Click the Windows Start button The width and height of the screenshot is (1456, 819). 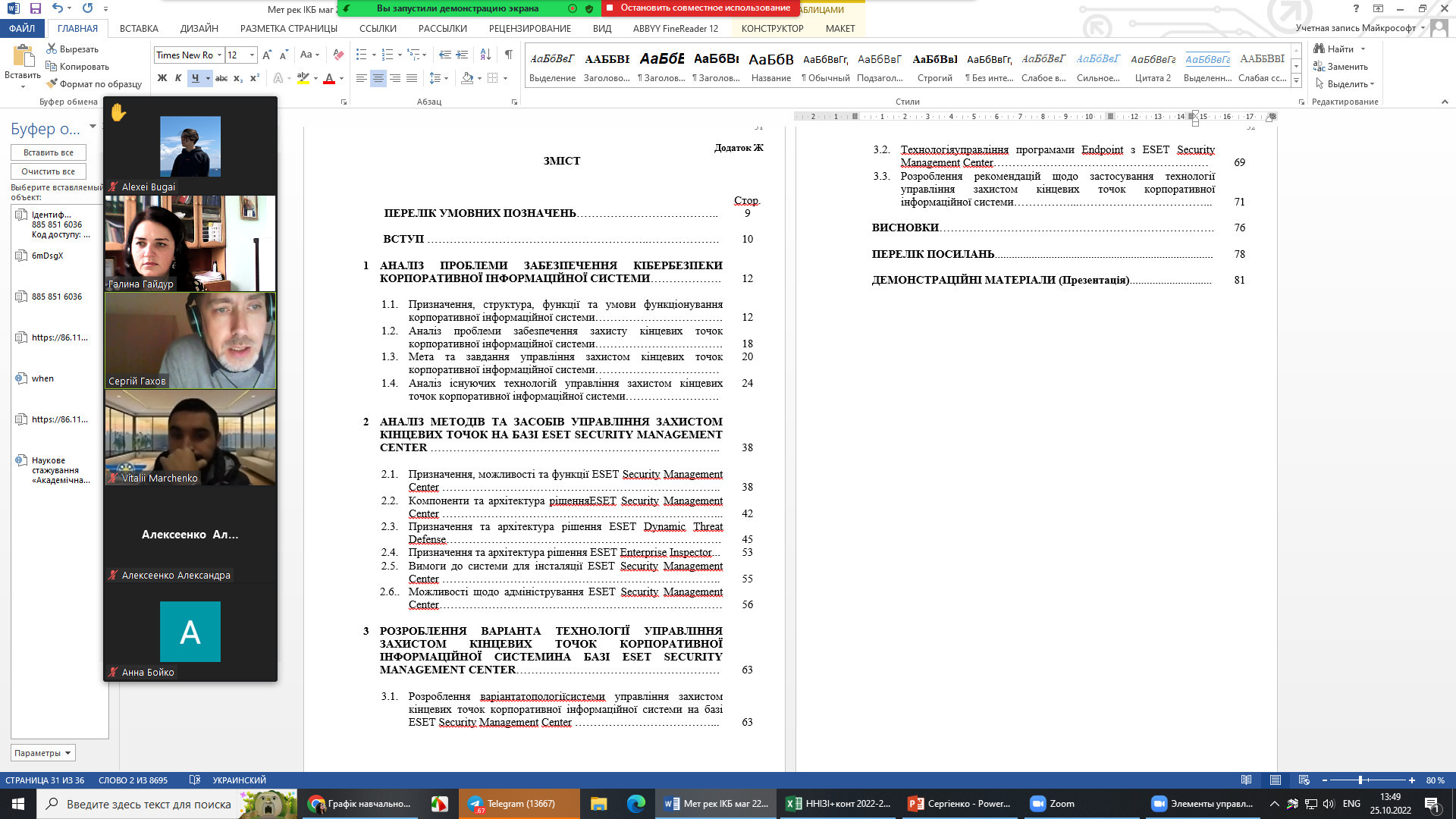point(18,804)
